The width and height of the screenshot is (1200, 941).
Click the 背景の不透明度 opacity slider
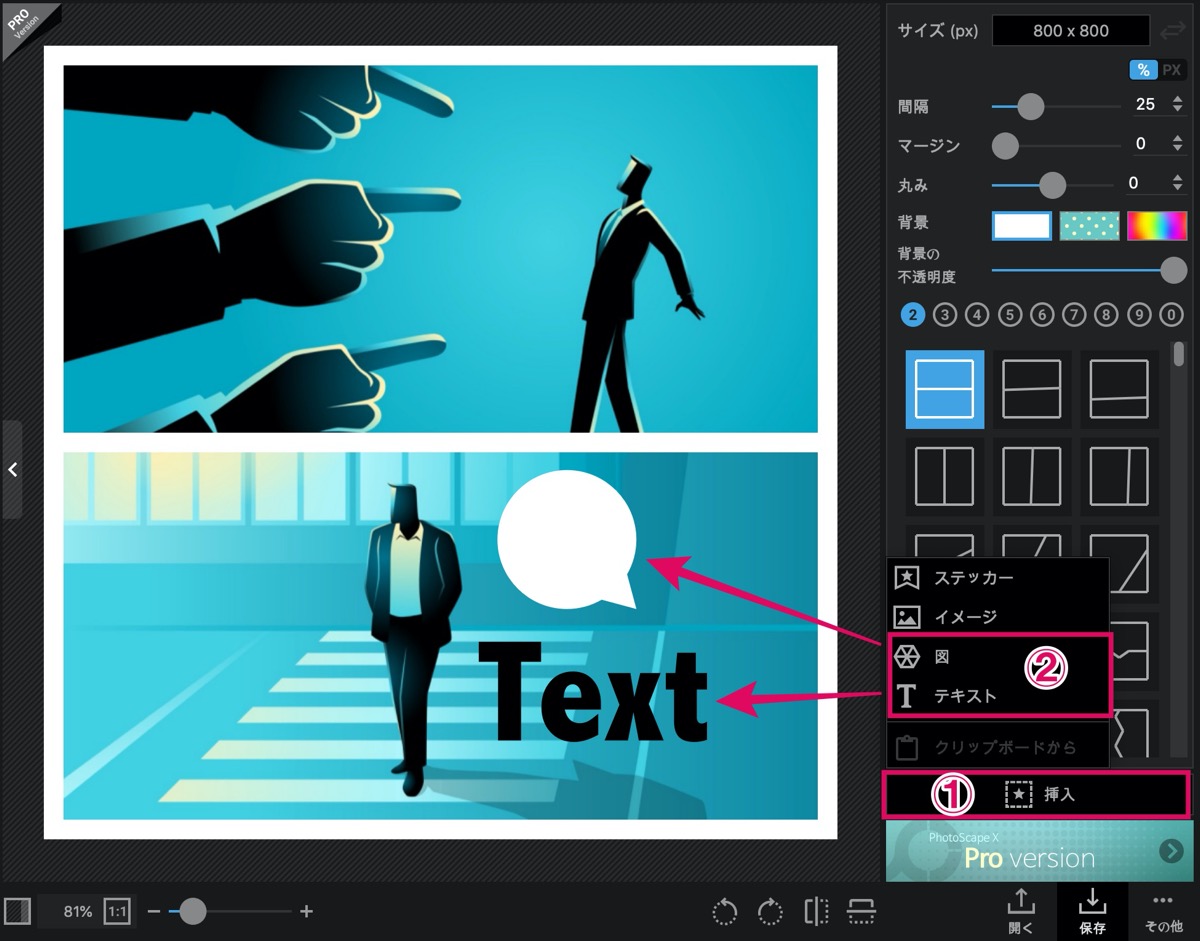(1088, 269)
